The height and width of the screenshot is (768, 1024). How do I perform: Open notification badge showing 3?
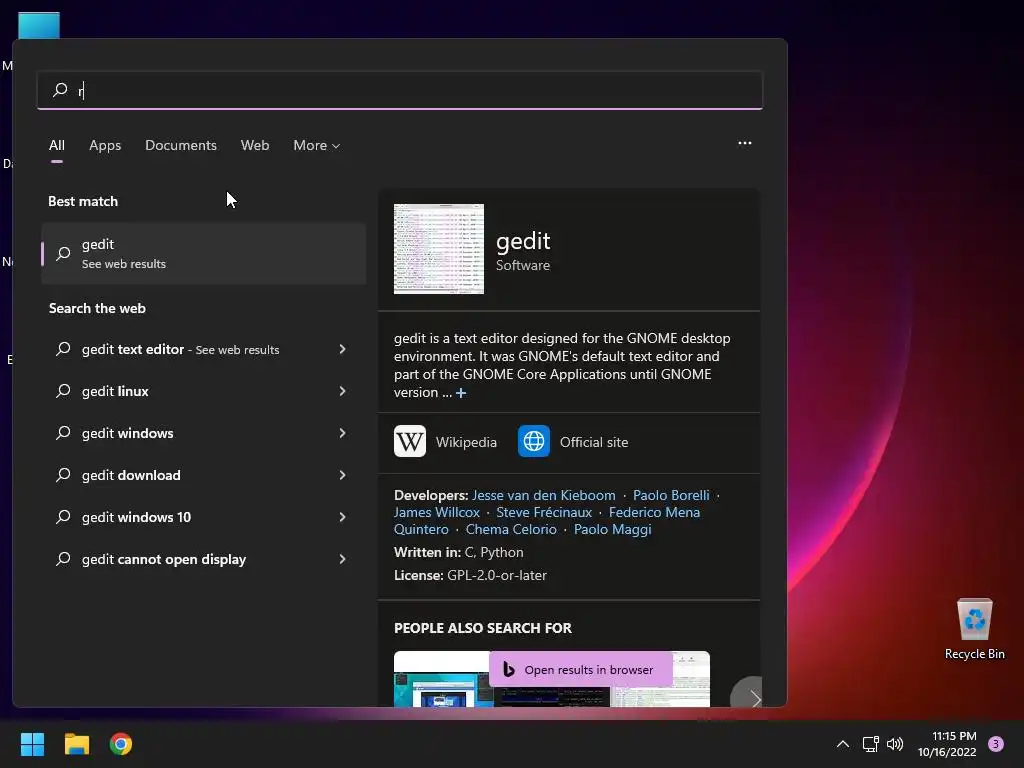(995, 744)
